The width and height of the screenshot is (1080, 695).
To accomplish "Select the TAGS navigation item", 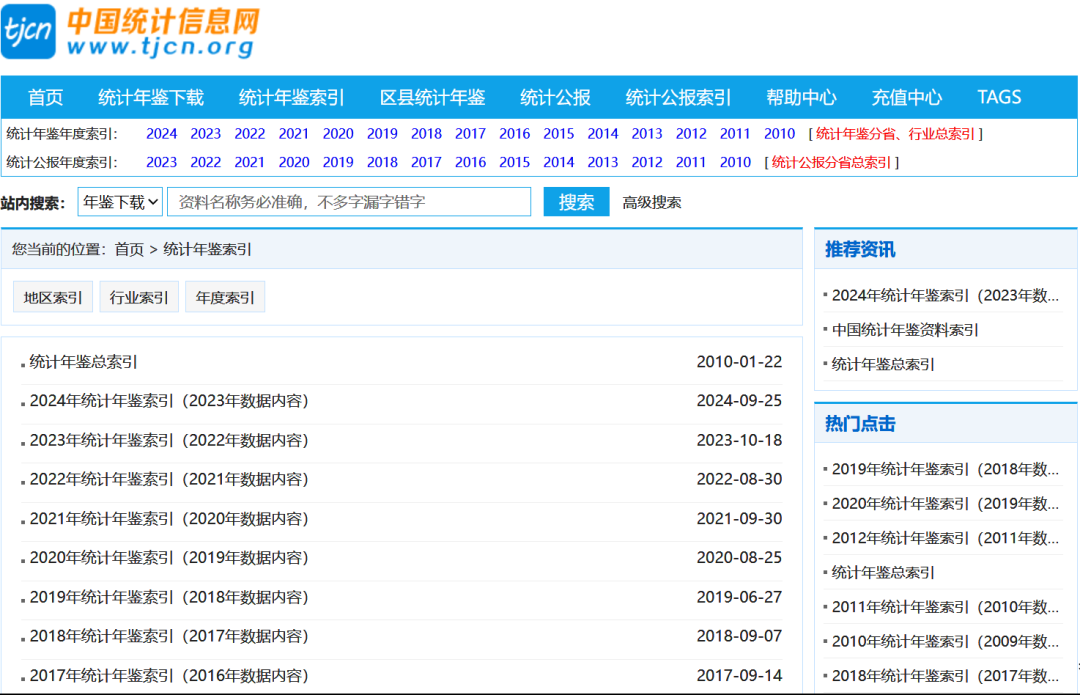I will click(999, 97).
